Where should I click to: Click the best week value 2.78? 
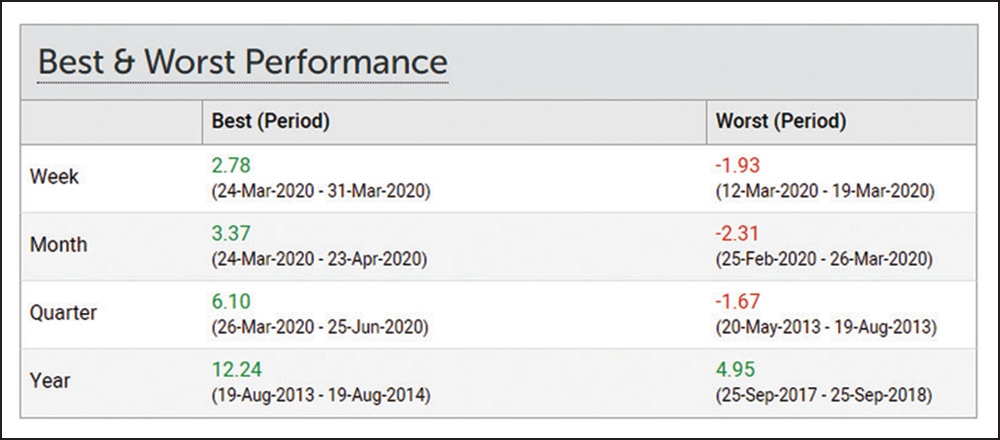pos(229,167)
